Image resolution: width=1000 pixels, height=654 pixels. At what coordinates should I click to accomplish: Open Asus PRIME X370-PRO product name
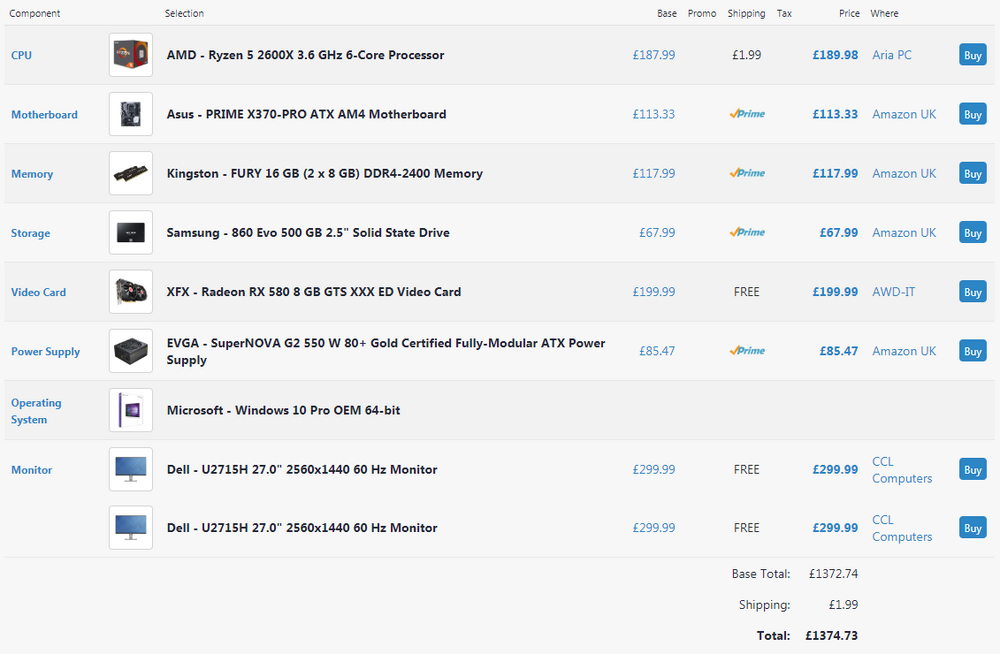point(306,114)
